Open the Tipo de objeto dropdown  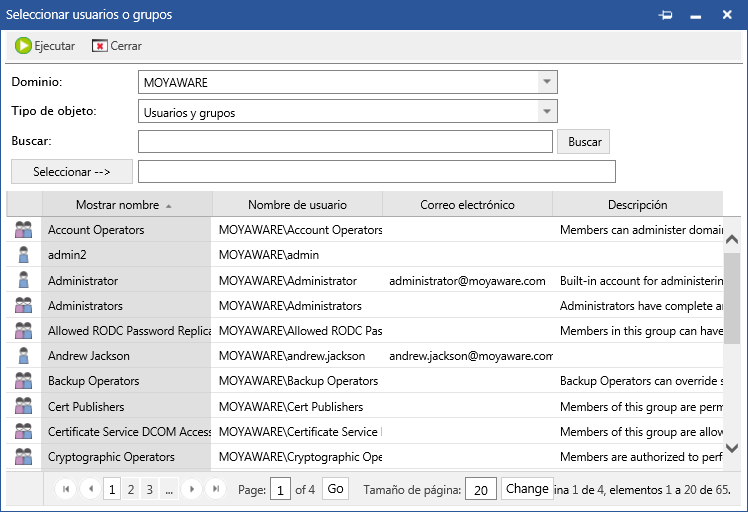coord(547,112)
